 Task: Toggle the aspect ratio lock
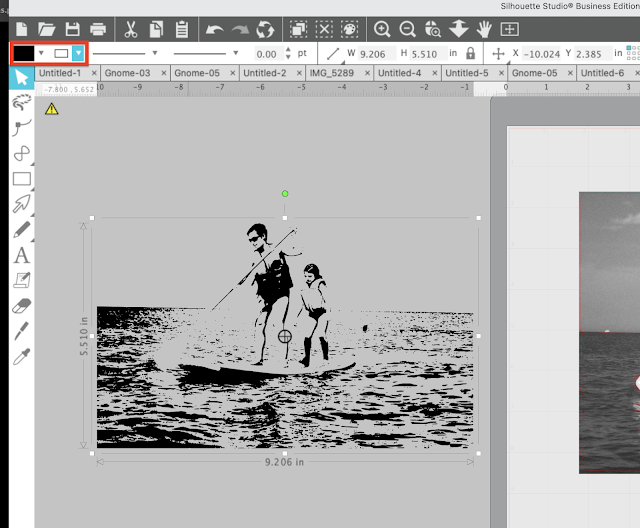pos(471,53)
